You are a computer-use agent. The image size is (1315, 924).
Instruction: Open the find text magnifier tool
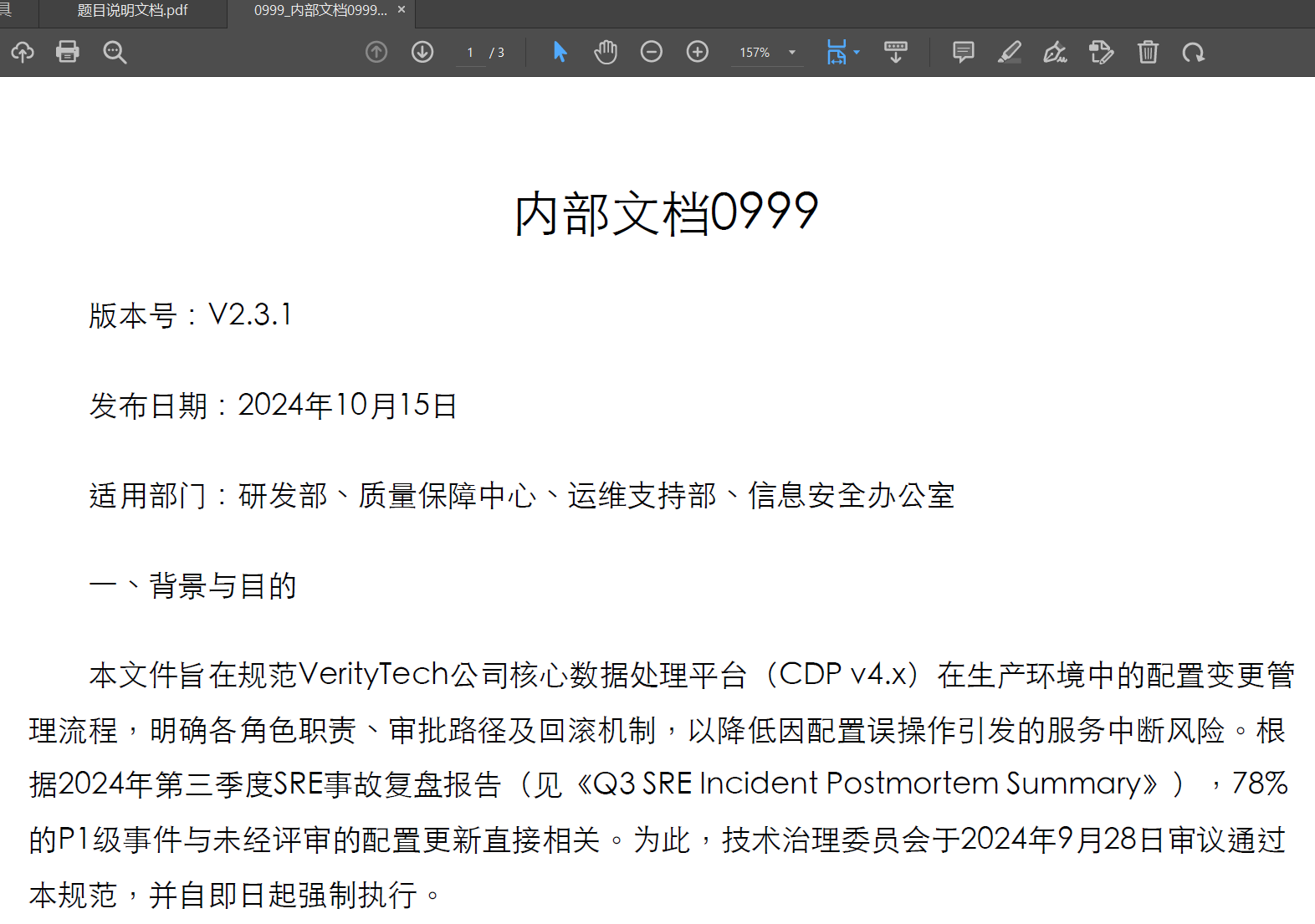pos(115,53)
